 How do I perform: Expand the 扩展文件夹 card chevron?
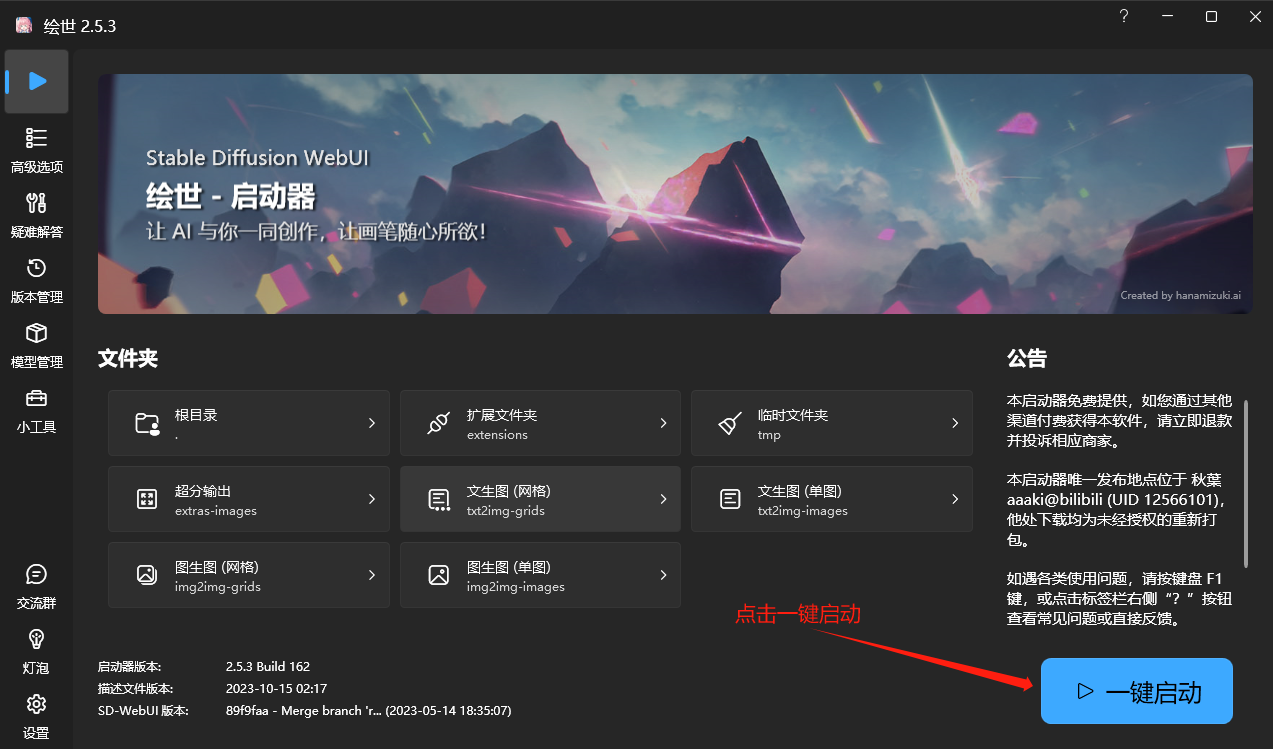(x=663, y=423)
